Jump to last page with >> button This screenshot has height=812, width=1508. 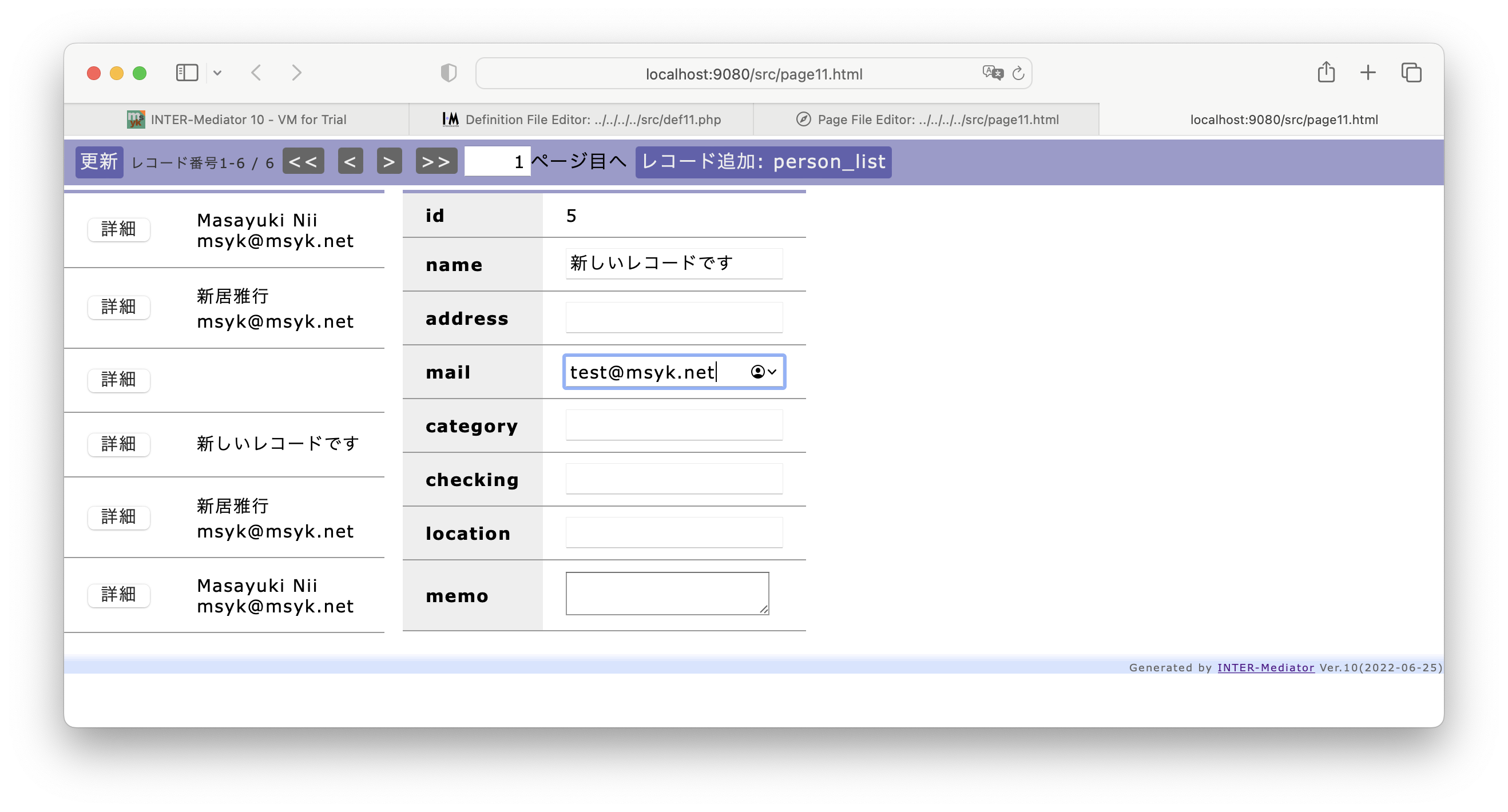pyautogui.click(x=436, y=161)
